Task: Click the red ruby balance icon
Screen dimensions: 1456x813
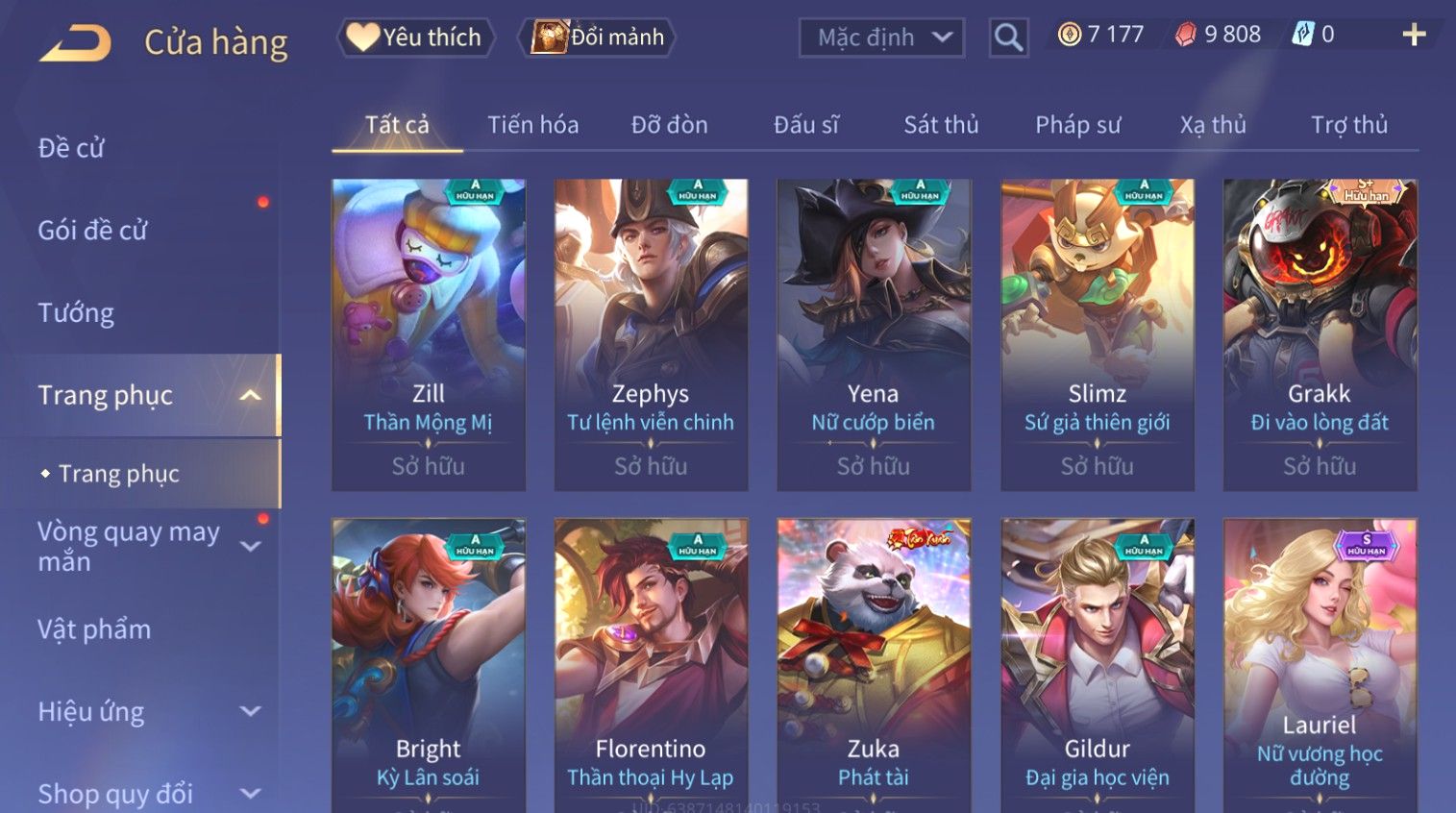Action: (1186, 35)
